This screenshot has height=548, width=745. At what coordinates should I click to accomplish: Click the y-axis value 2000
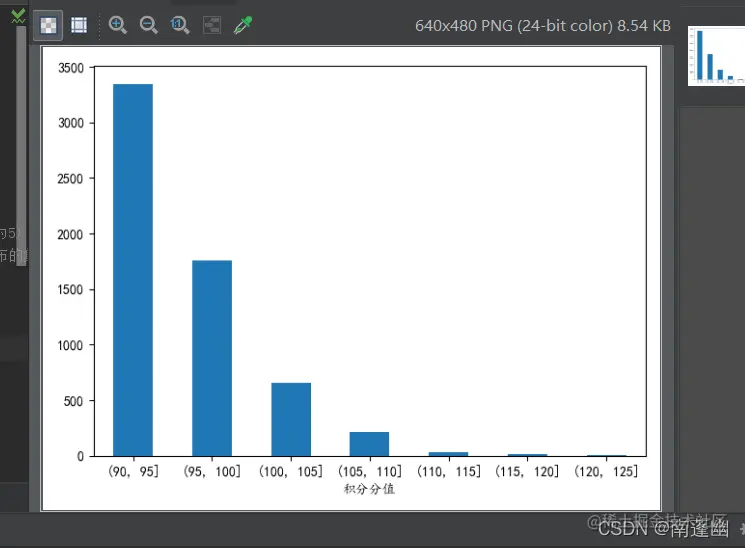pos(70,234)
